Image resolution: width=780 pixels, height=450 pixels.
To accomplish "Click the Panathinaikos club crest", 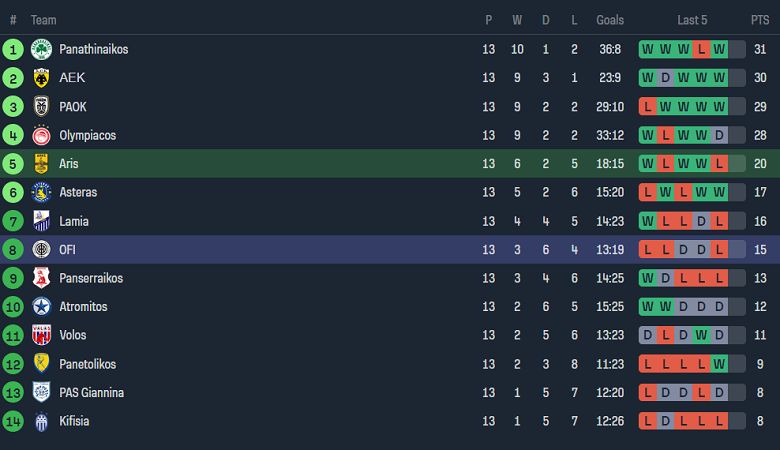I will 41,49.
